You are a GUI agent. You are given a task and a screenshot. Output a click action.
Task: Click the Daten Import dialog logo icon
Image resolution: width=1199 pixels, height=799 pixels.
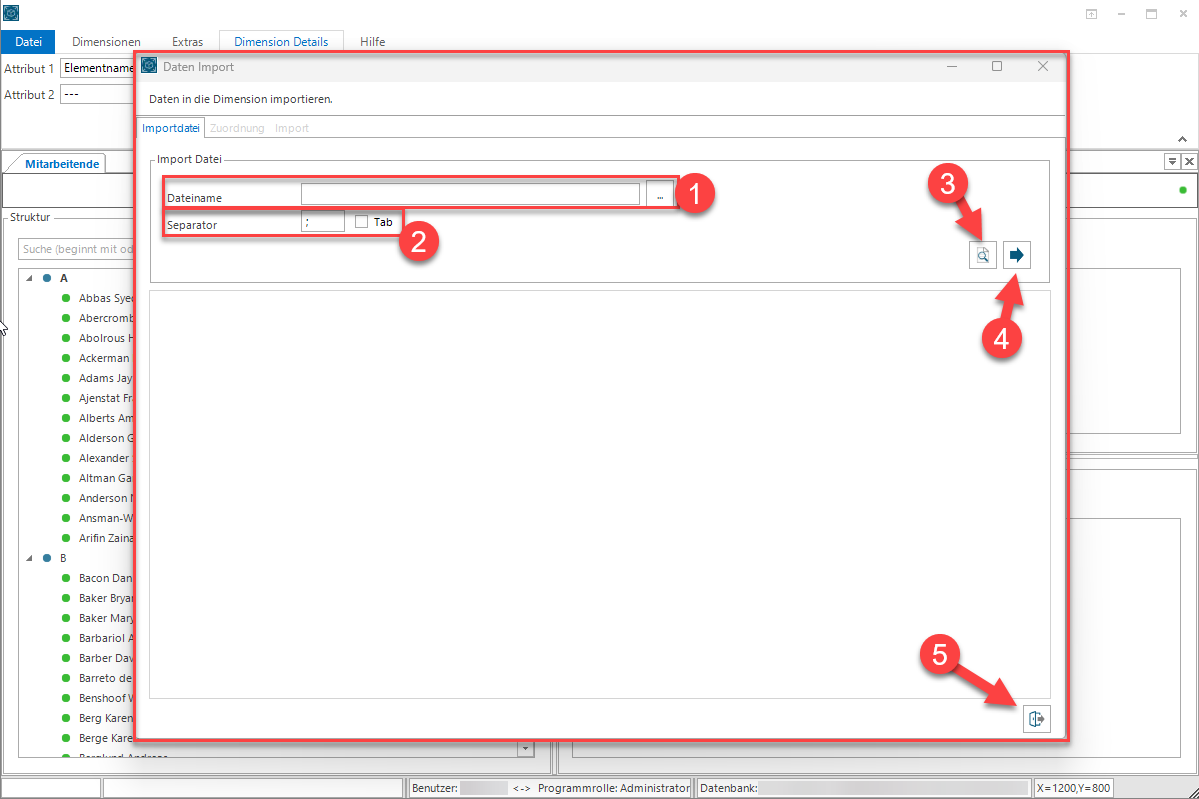click(149, 66)
